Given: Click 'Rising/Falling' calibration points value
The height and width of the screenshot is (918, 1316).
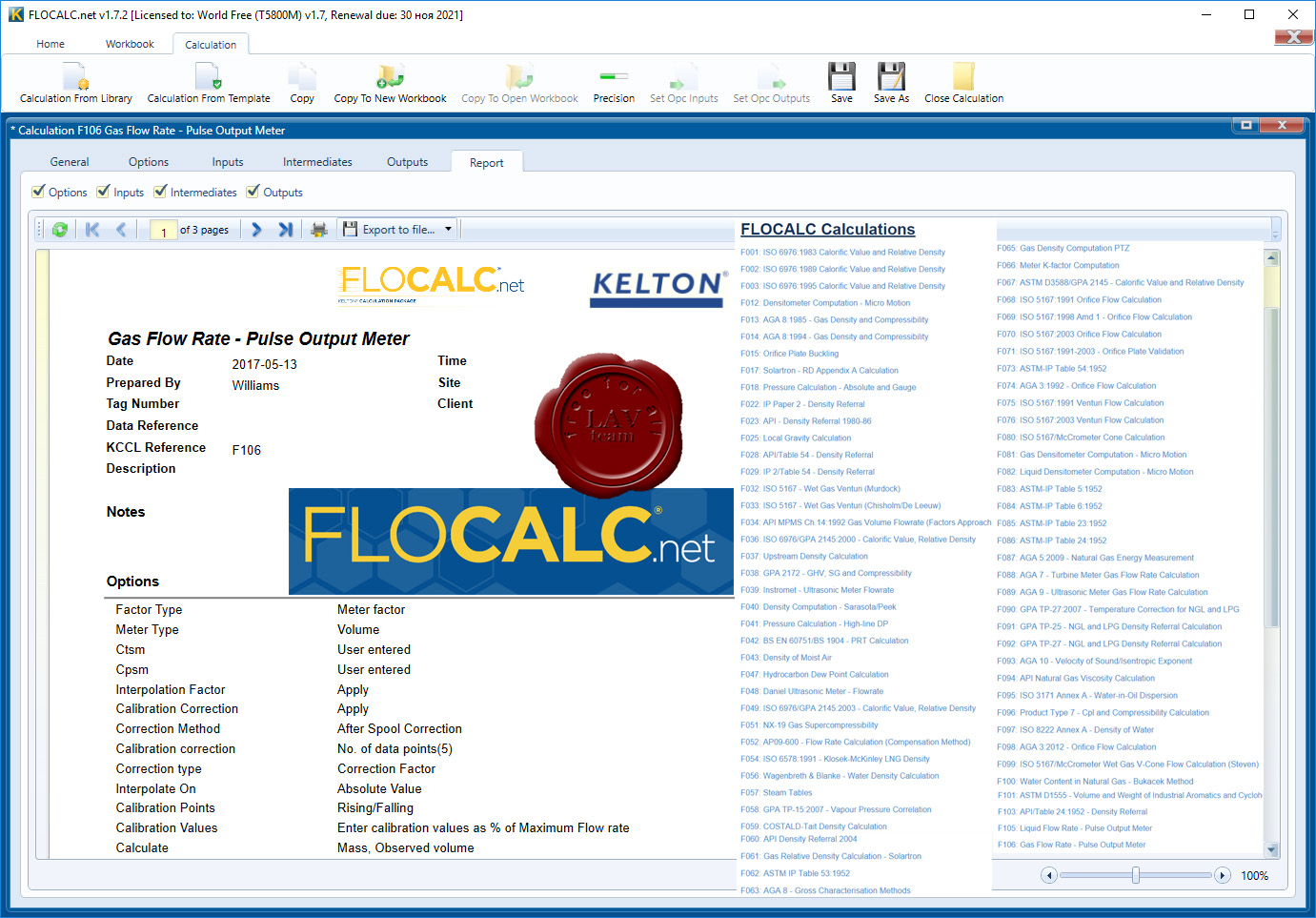Looking at the screenshot, I should click(375, 808).
